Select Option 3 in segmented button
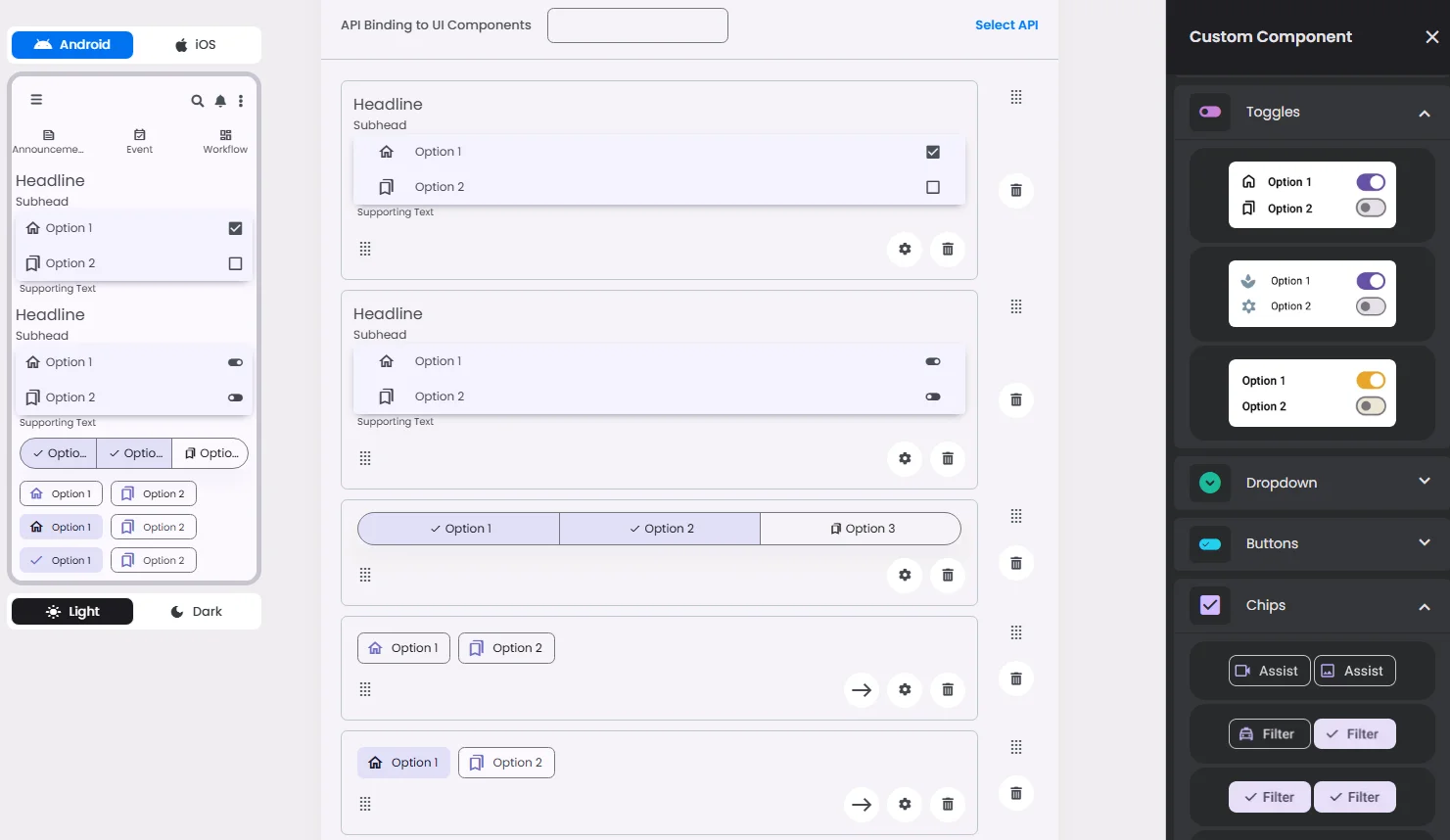The height and width of the screenshot is (840, 1450). 862,529
